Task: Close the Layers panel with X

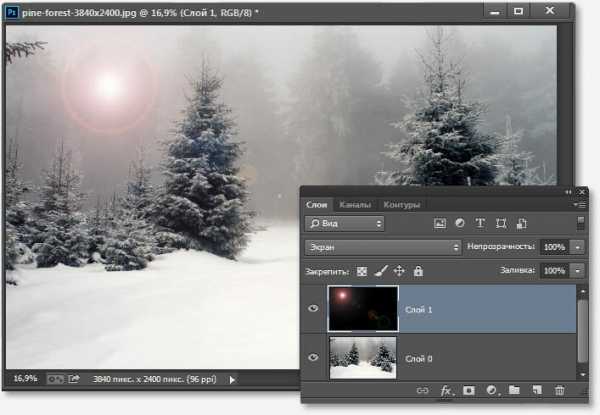Action: tap(582, 192)
